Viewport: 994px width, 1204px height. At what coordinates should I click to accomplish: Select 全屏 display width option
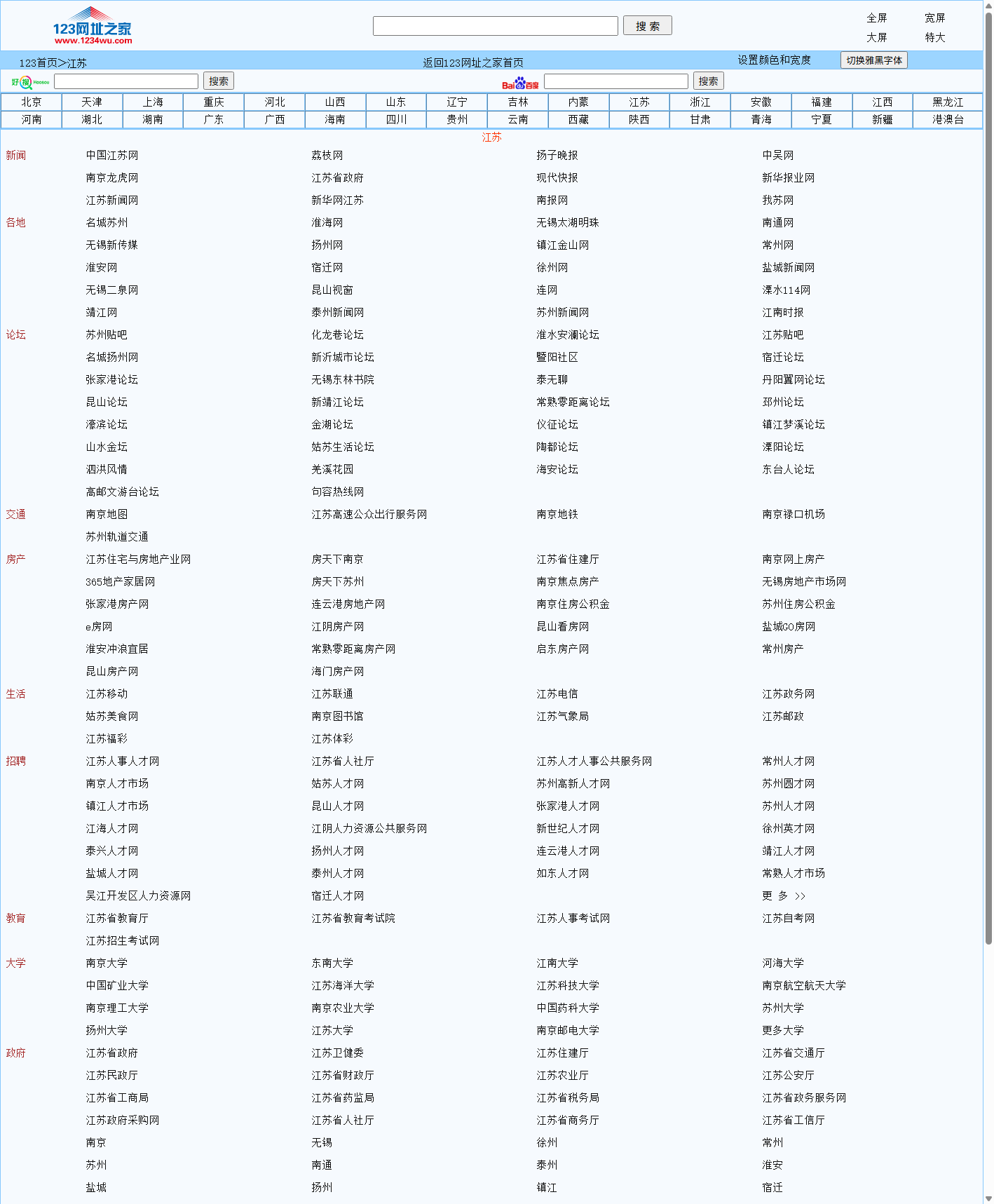(876, 18)
